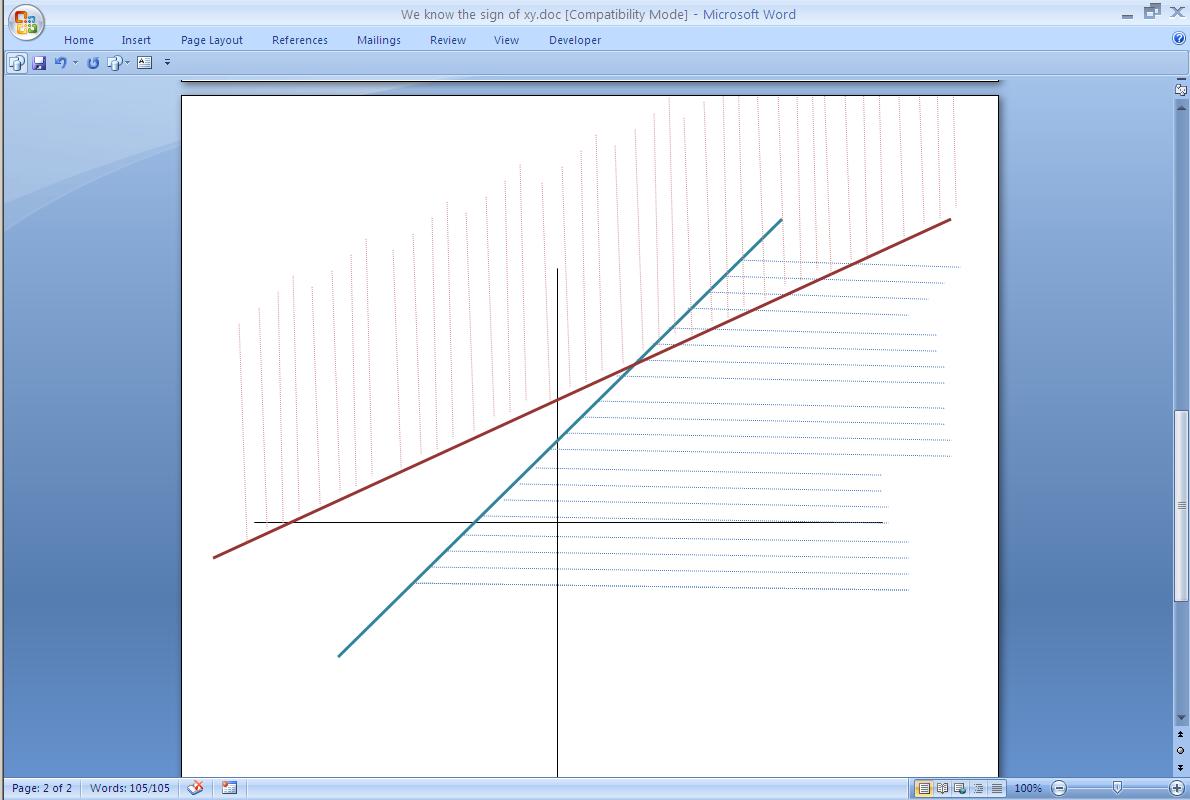Open the Select Browse Object button
1190x800 pixels.
tap(1180, 750)
